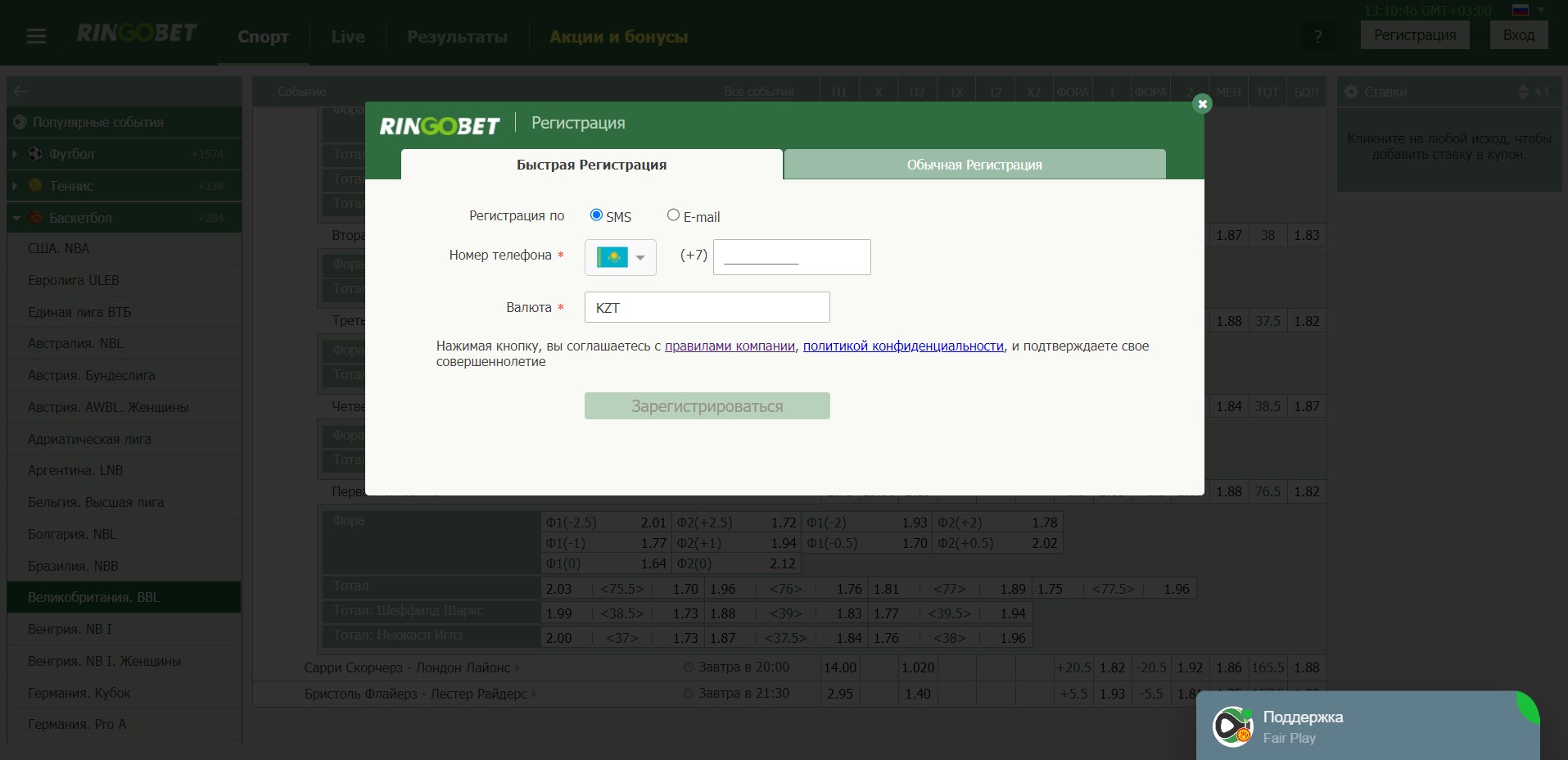Click the total <75.5> over odds 2.03
The image size is (1568, 760).
tap(558, 589)
